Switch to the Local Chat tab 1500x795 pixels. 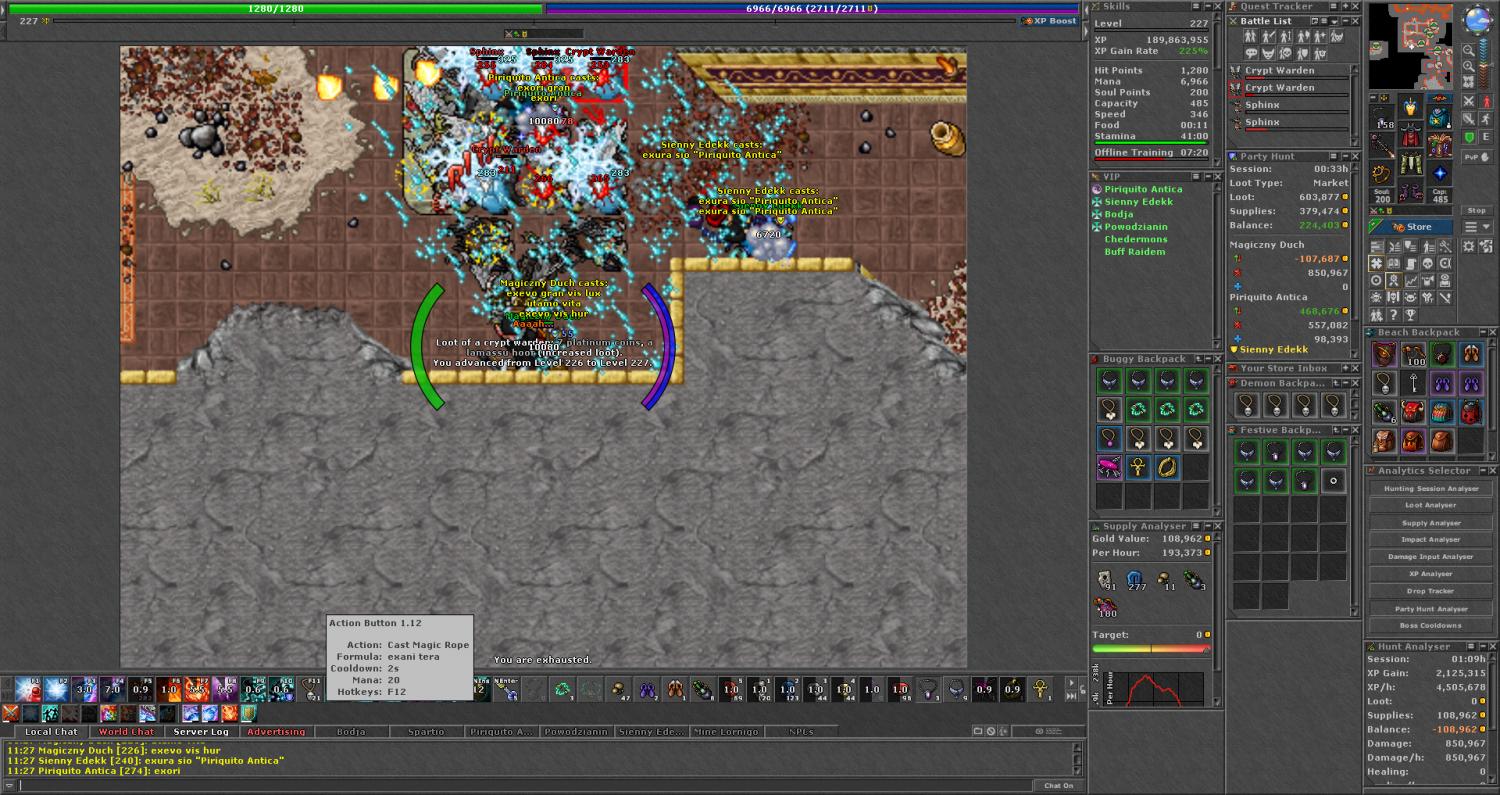click(x=51, y=732)
